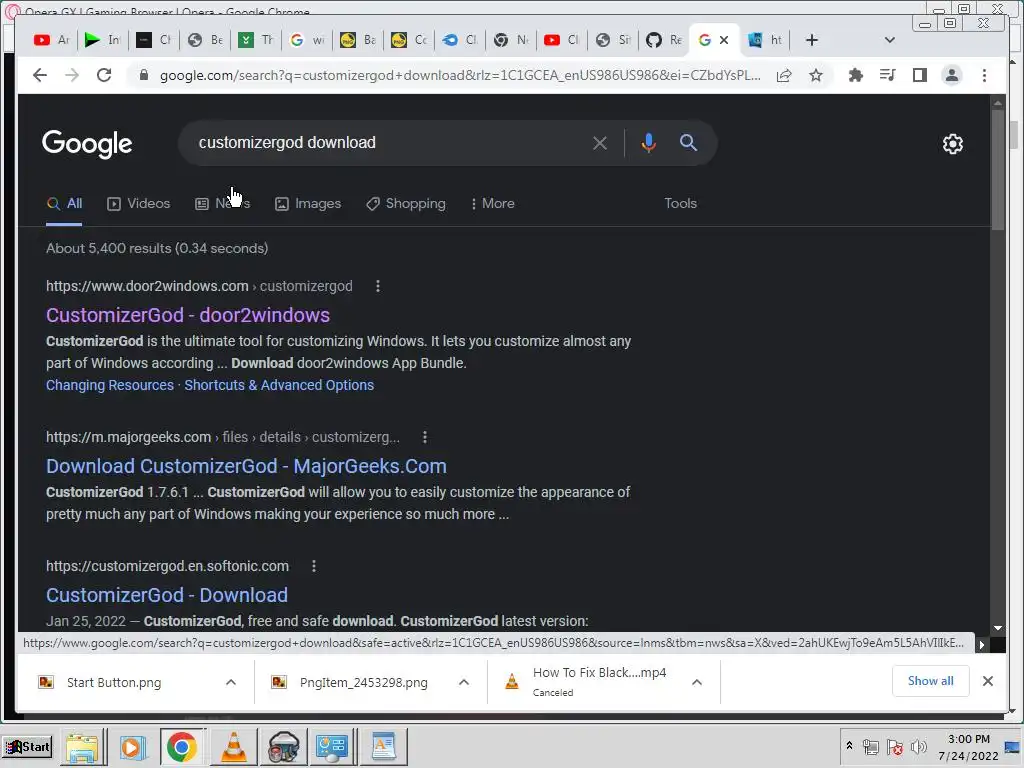
Task: Expand Start Button.png download options
Action: 231,682
